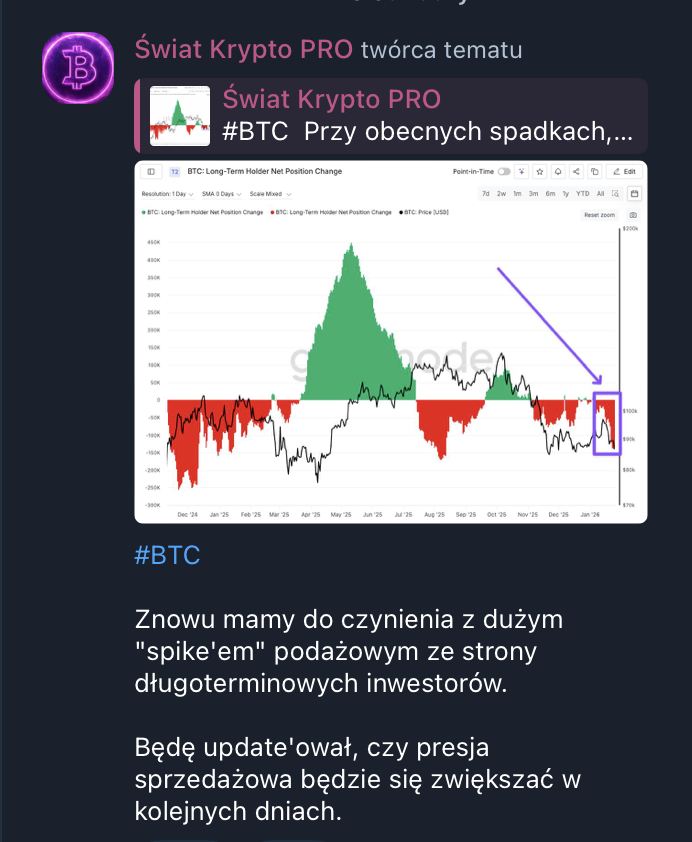Click the star favorite icon on the chart
Image resolution: width=692 pixels, height=842 pixels.
pyautogui.click(x=540, y=172)
